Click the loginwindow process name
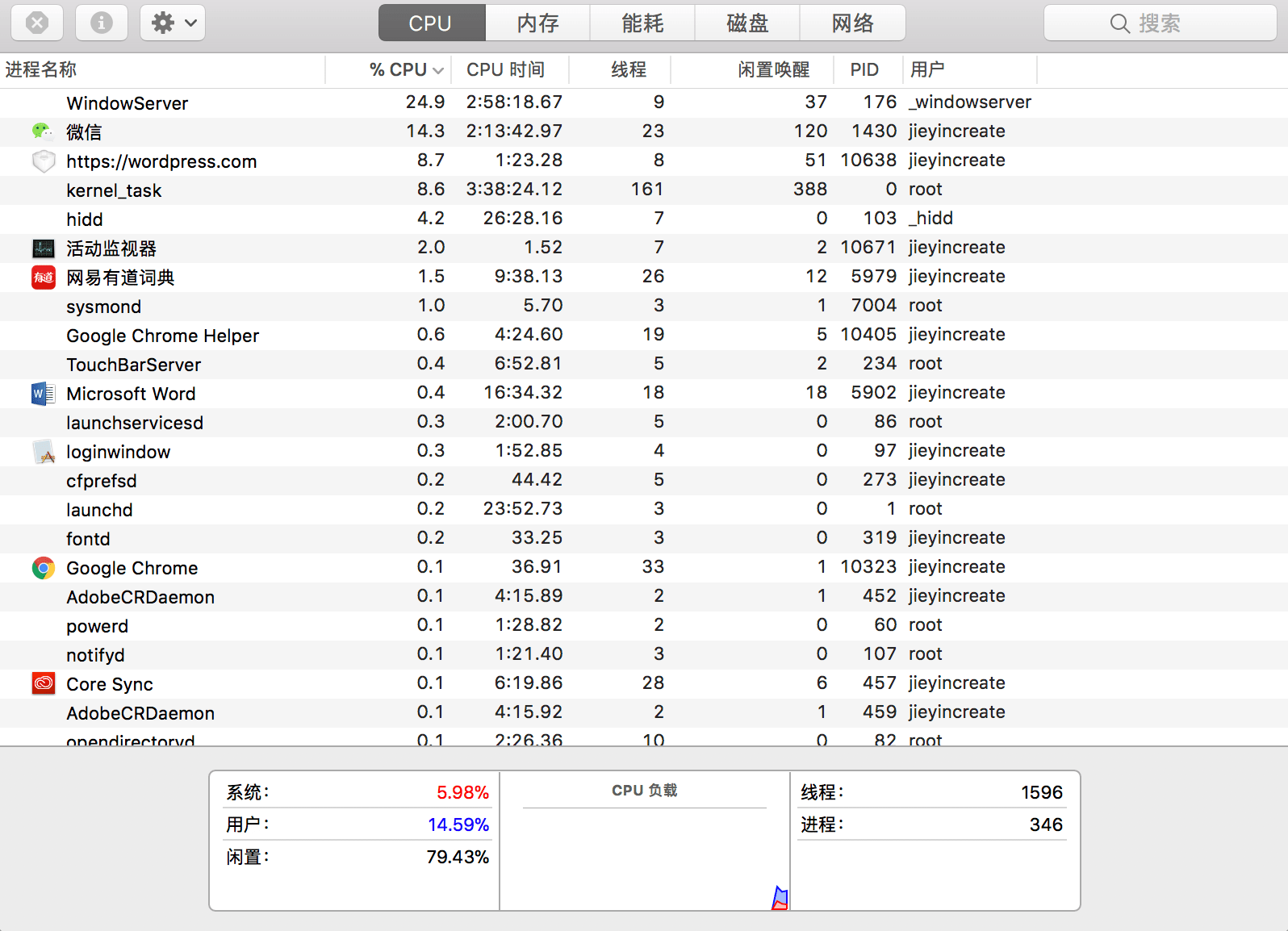 118,452
